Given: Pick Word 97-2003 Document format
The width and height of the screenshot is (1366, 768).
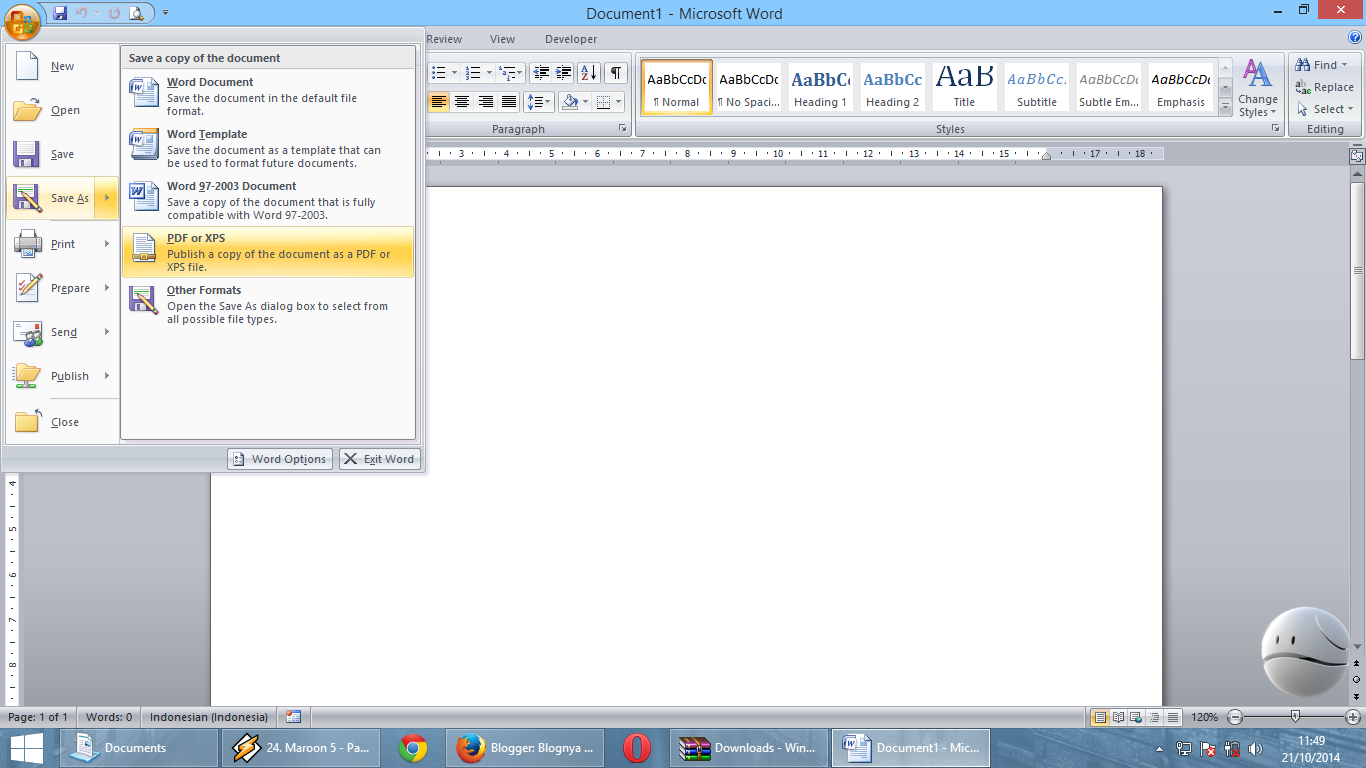Looking at the screenshot, I should click(268, 200).
